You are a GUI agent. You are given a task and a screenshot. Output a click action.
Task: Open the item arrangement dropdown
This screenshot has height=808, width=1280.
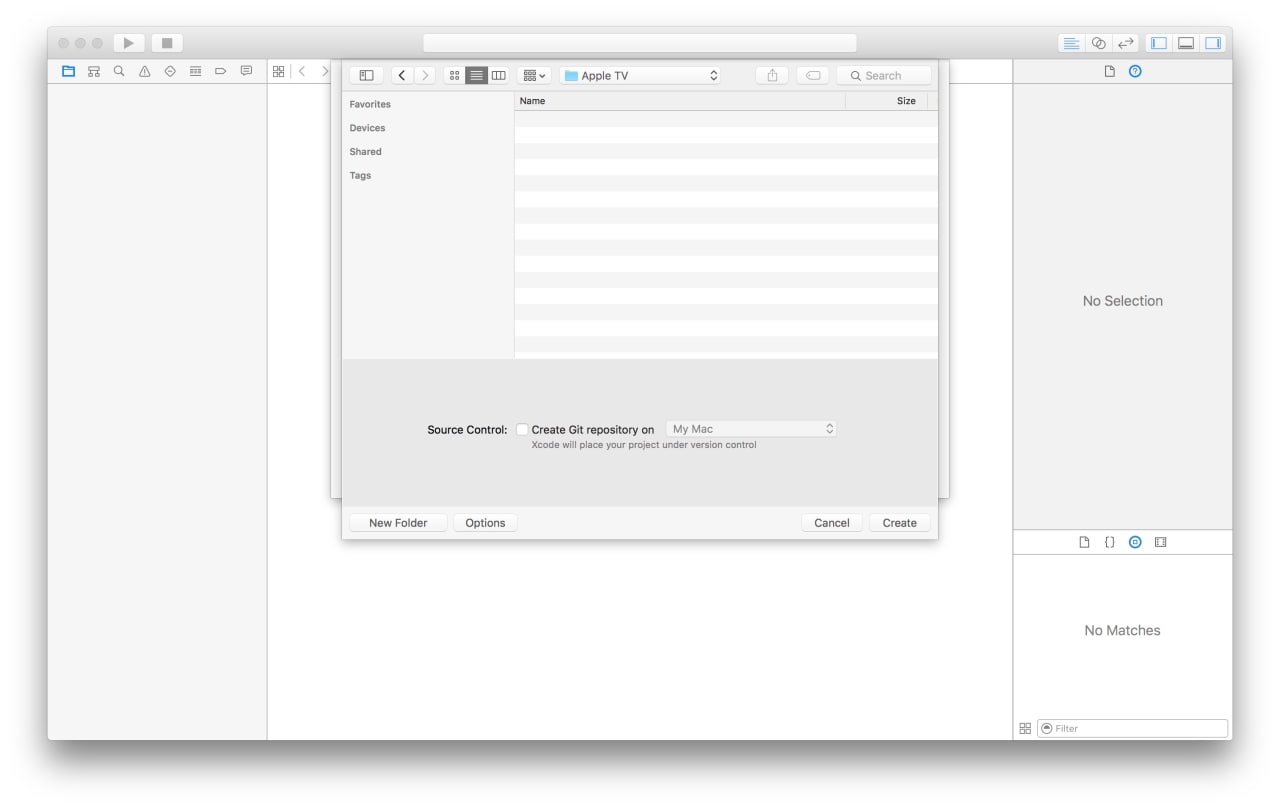534,75
